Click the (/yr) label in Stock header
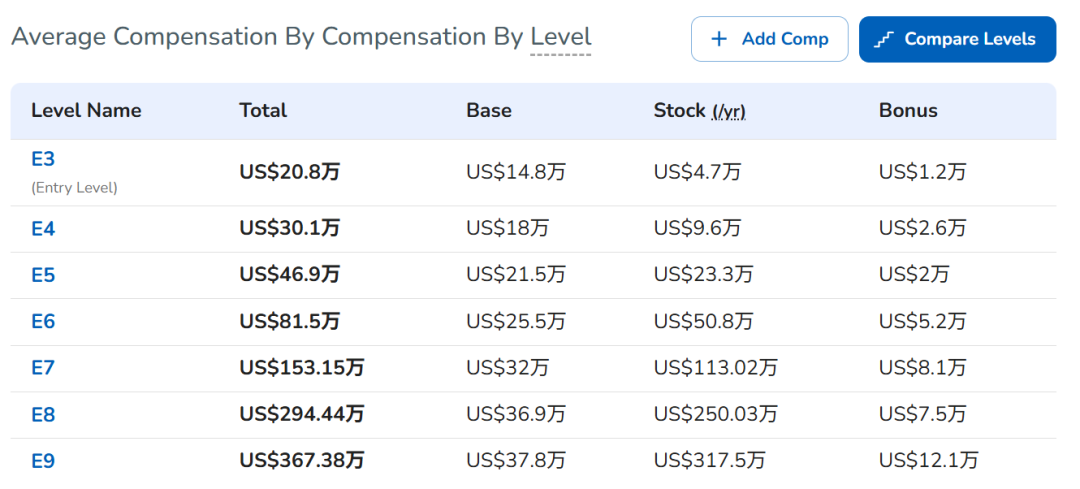This screenshot has height=489, width=1080. pos(729,111)
